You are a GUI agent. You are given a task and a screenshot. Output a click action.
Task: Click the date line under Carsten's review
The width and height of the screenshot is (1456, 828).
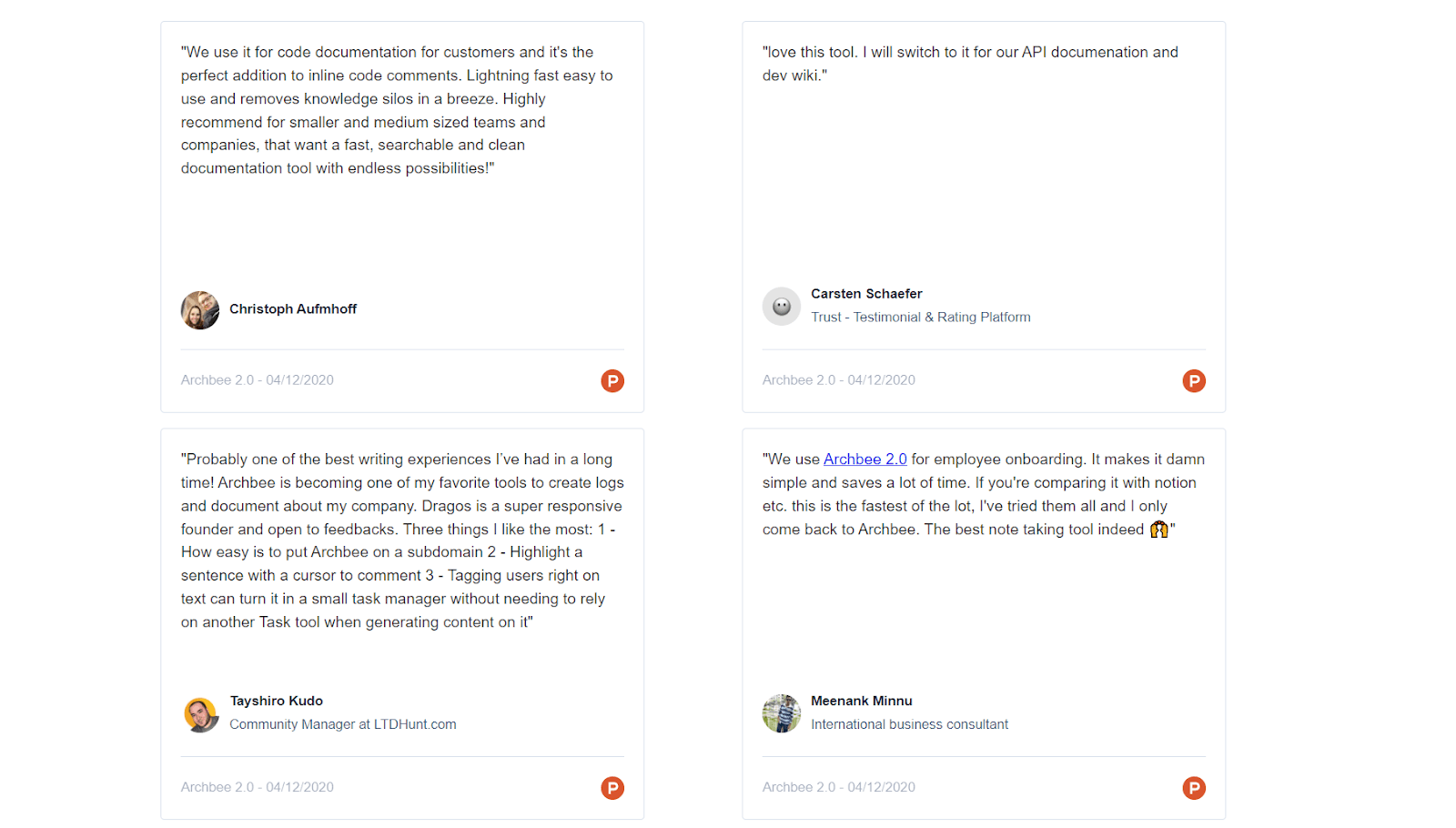[x=838, y=380]
